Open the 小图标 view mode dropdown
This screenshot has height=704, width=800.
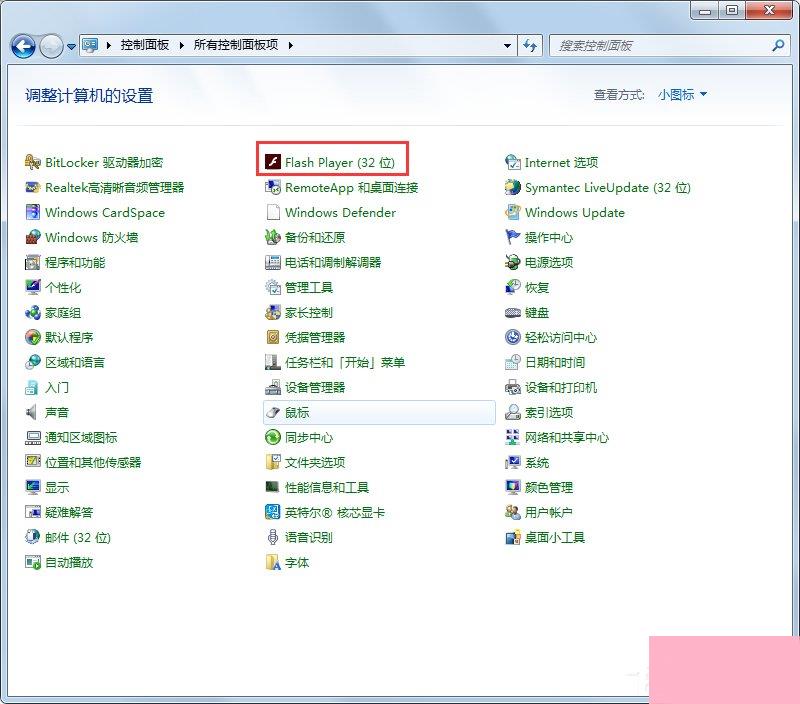pyautogui.click(x=682, y=94)
